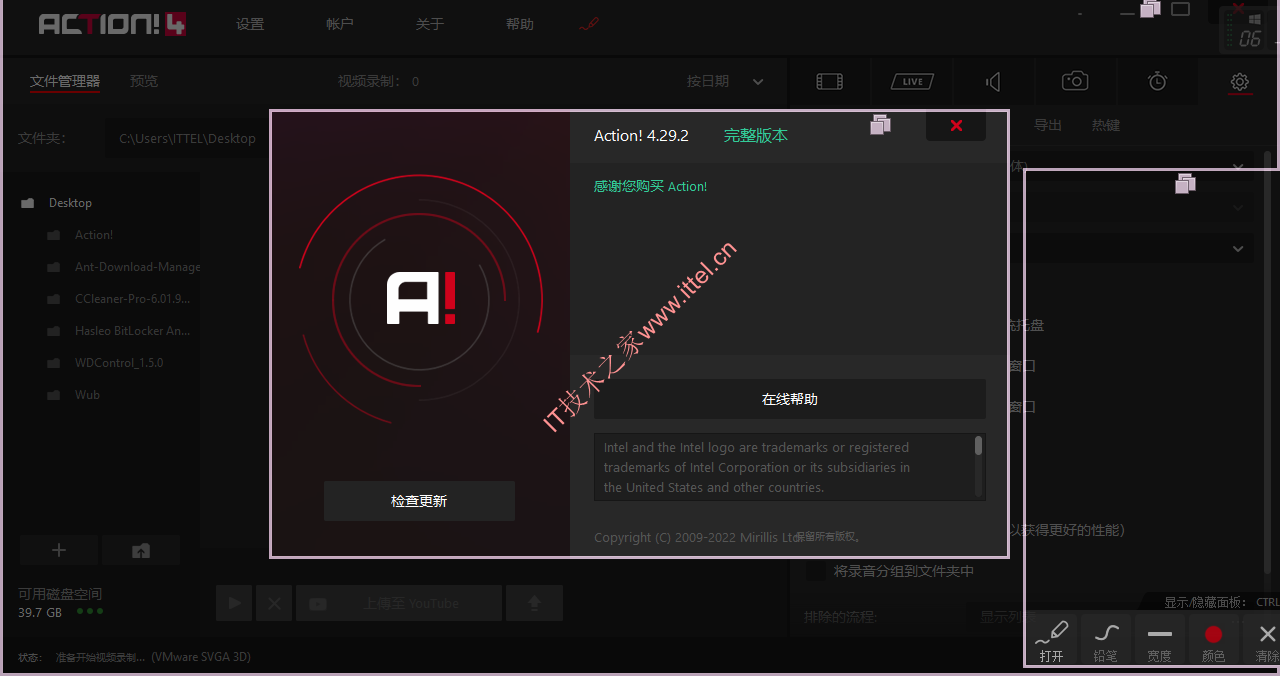Click the VMware SVGA 3D status text
The image size is (1280, 676).
point(201,657)
